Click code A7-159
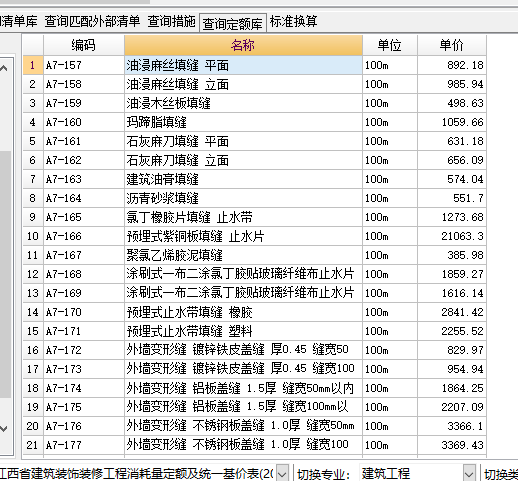Screen dimensions: 518x481 63,103
